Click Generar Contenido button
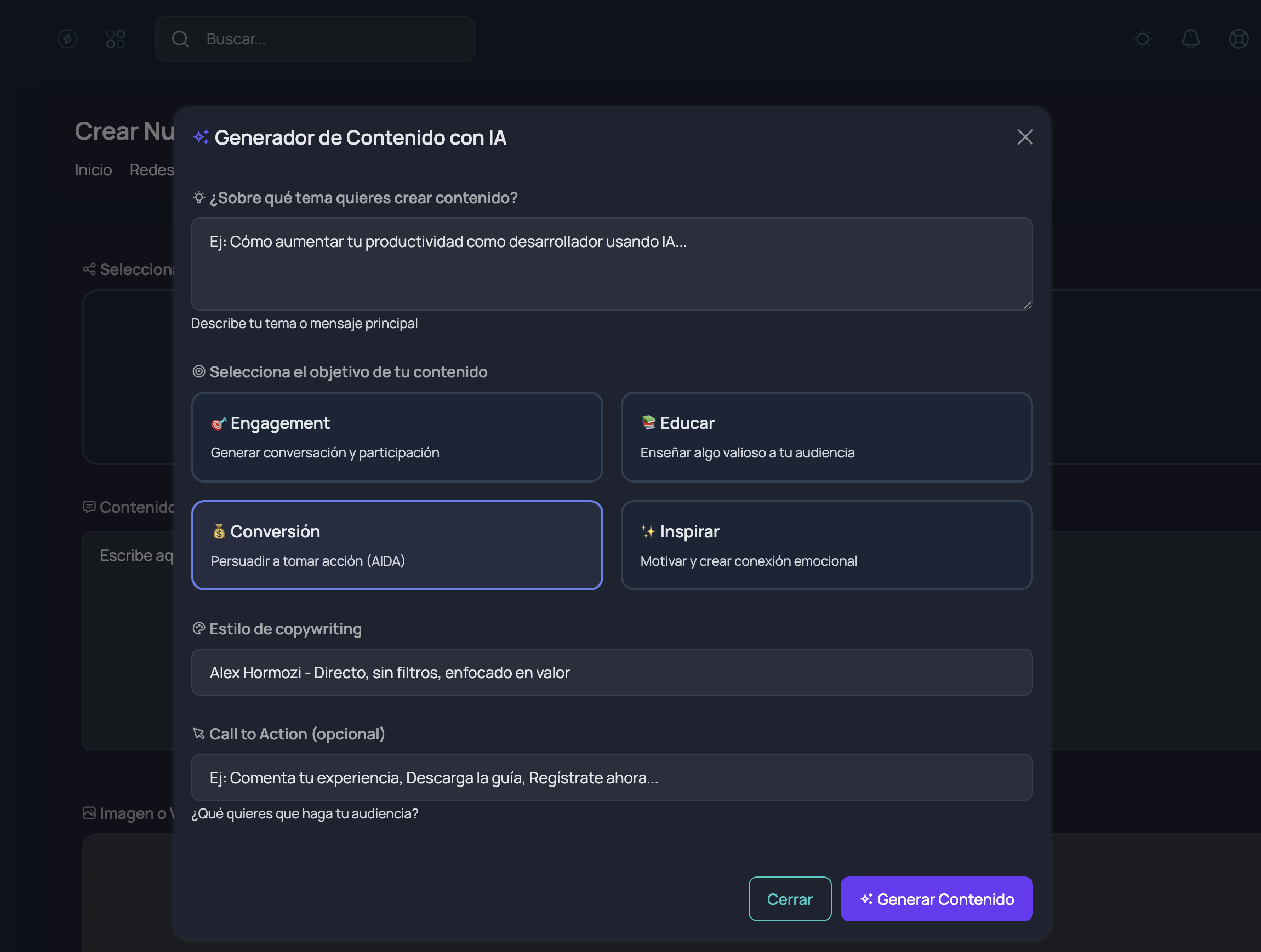The height and width of the screenshot is (952, 1261). (x=936, y=899)
